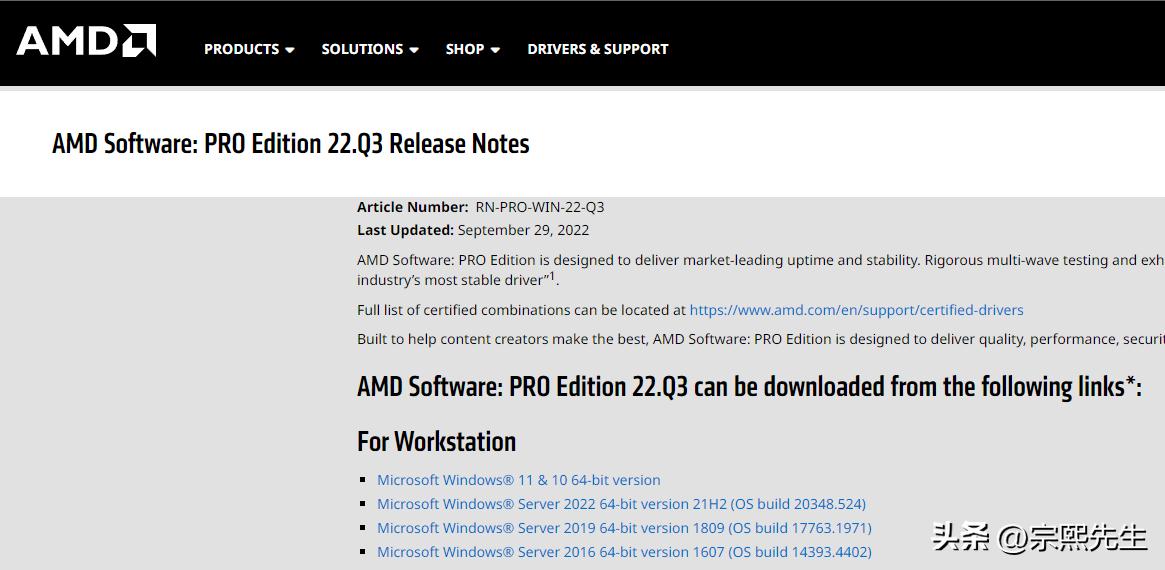
Task: Expand the SOLUTIONS dropdown arrow
Action: click(x=414, y=50)
